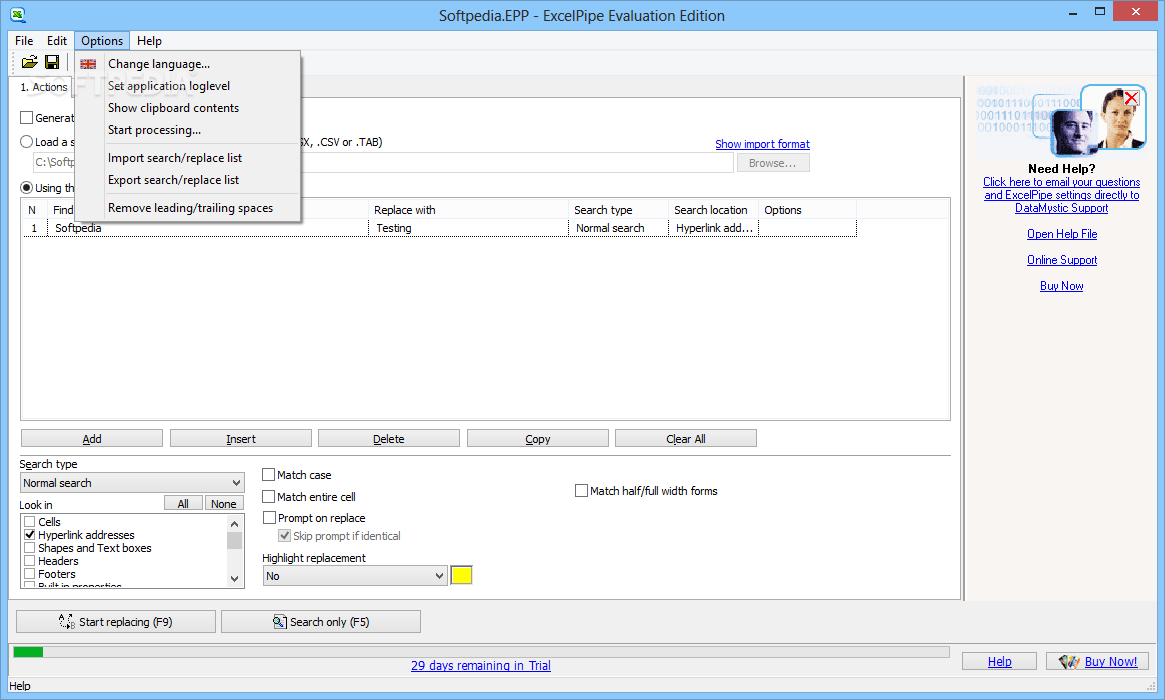Click the Buy Now link in help panel
Image resolution: width=1165 pixels, height=700 pixels.
tap(1062, 286)
